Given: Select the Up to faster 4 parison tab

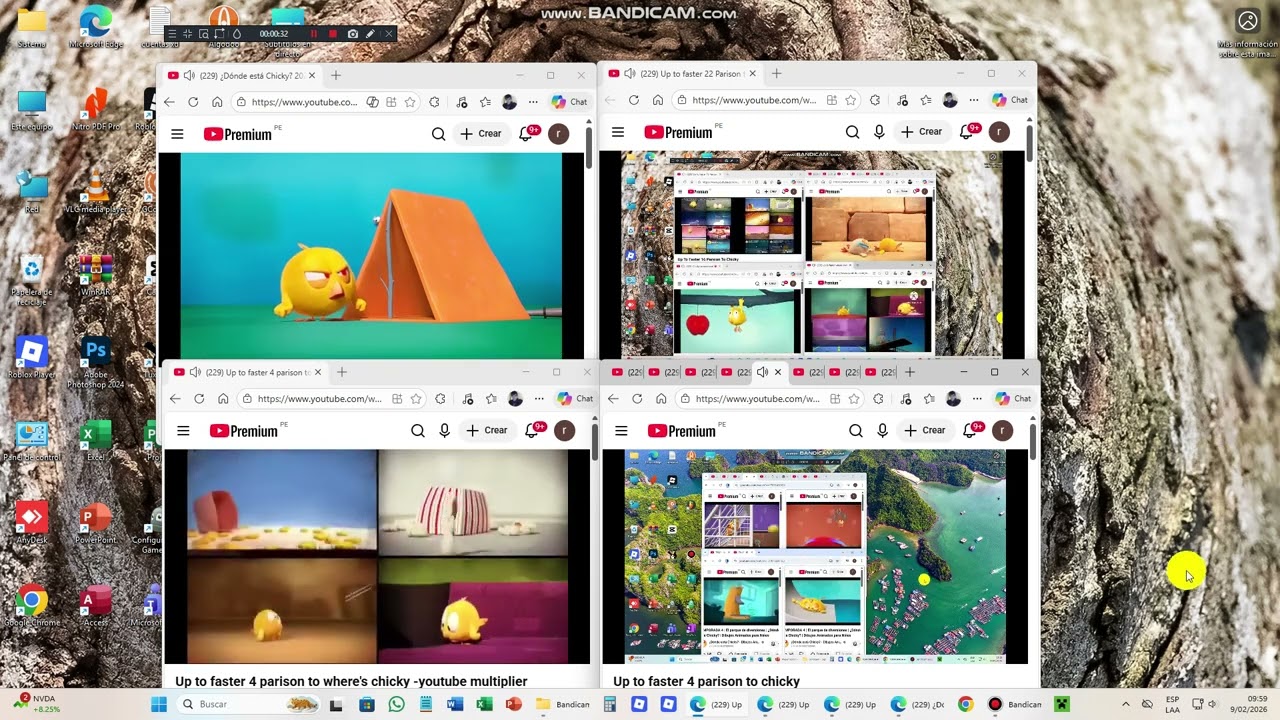Looking at the screenshot, I should 248,372.
